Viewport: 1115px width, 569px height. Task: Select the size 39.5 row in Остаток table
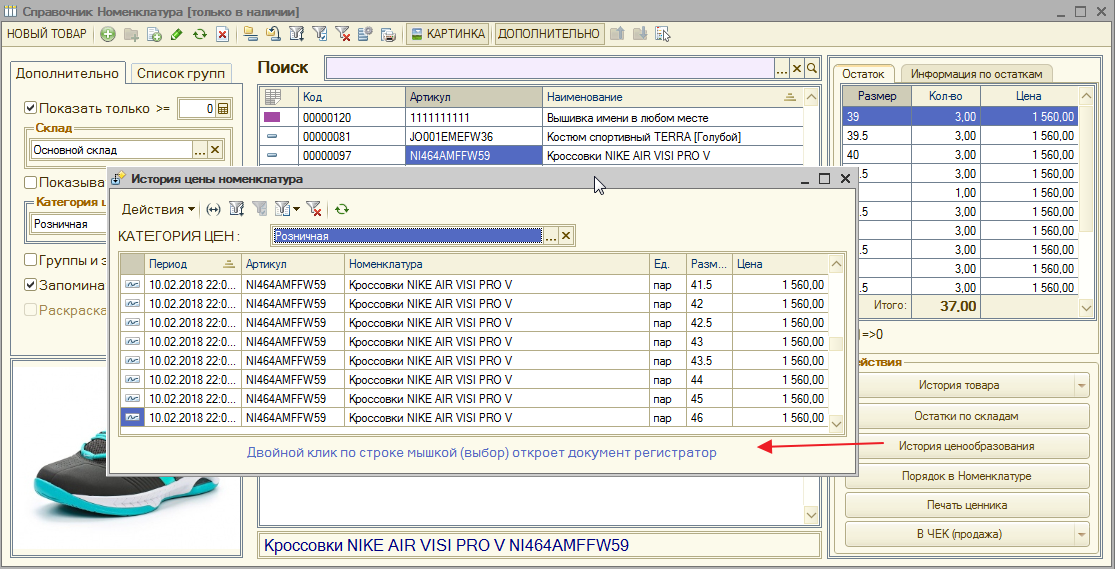960,135
